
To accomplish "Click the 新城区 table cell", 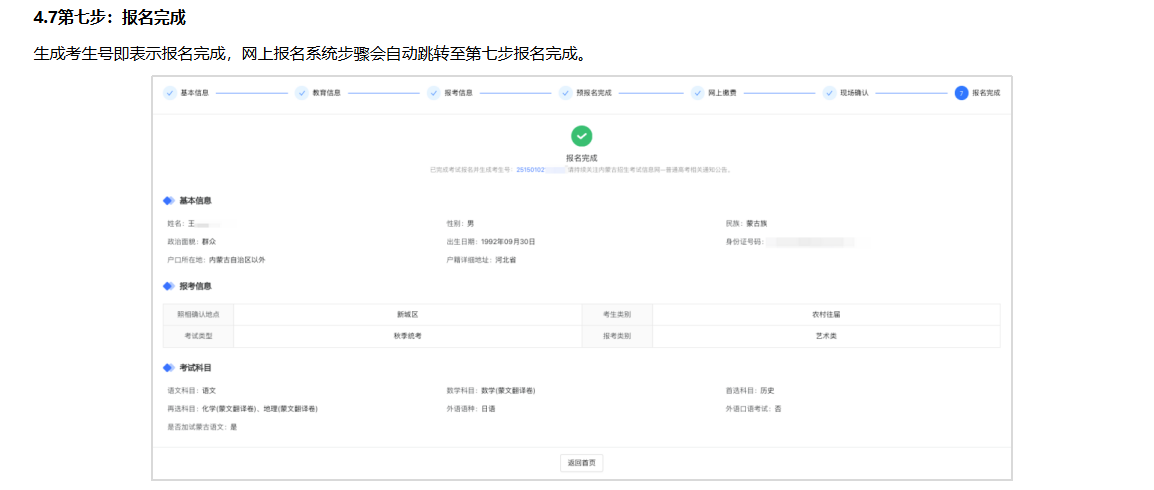I will point(407,314).
